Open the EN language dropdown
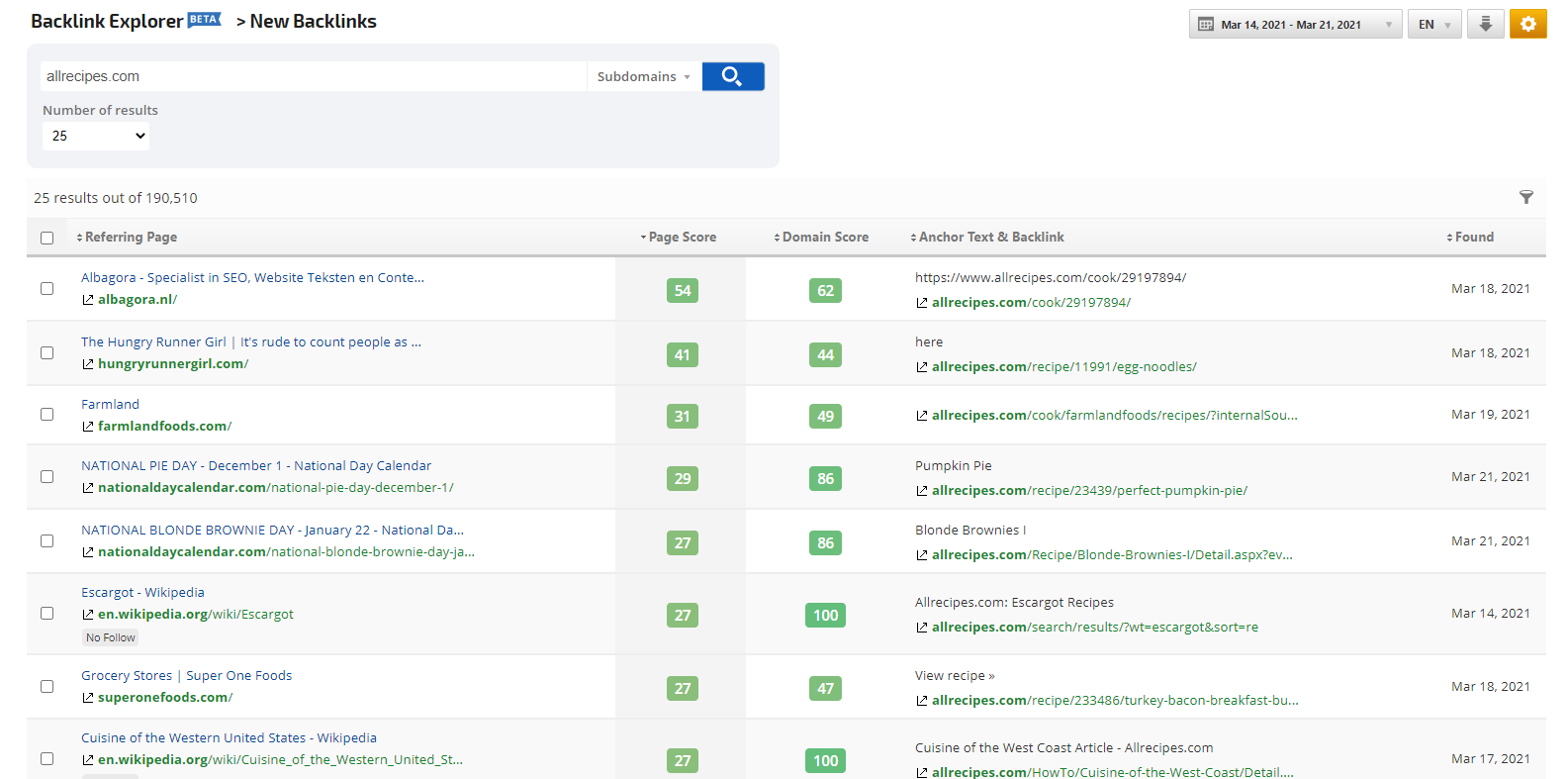This screenshot has height=779, width=1568. [1433, 25]
